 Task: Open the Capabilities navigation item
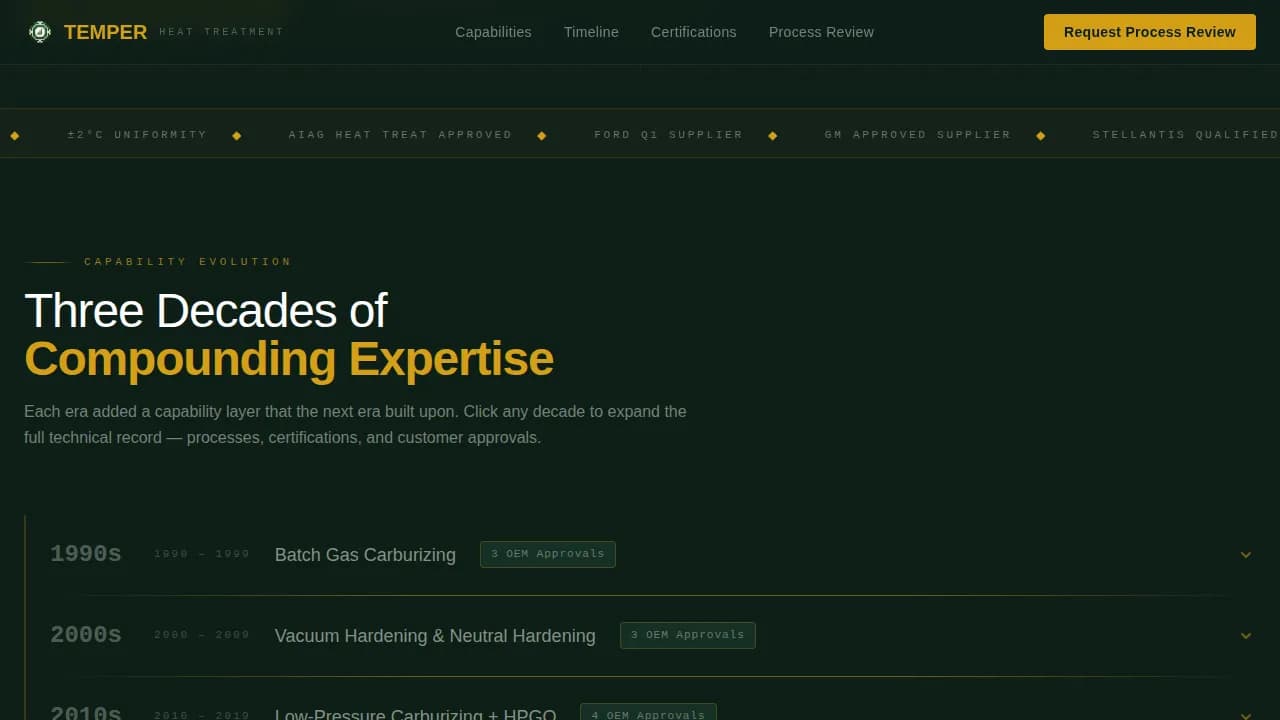(x=493, y=31)
